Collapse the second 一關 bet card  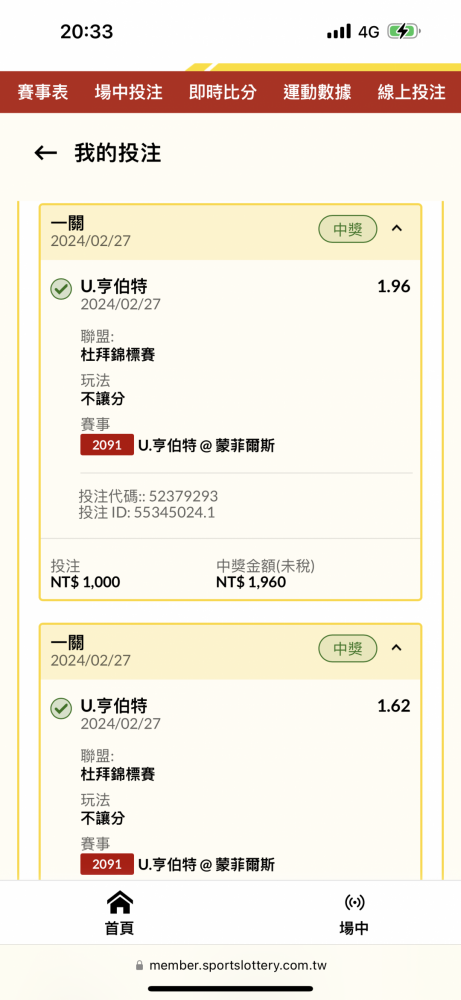[x=397, y=648]
